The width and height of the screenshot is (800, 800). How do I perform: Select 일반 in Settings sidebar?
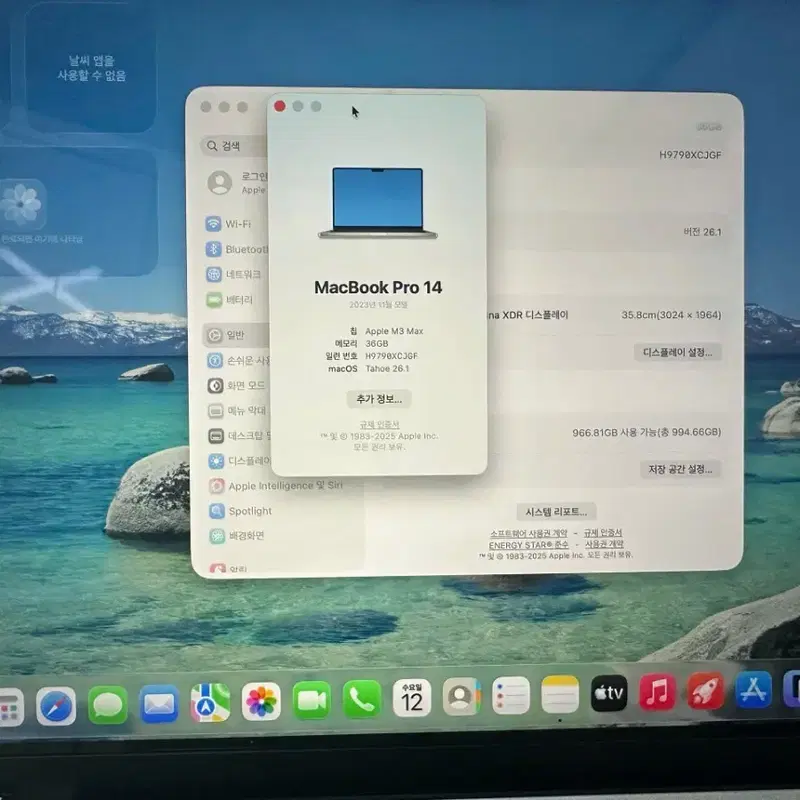(x=236, y=335)
